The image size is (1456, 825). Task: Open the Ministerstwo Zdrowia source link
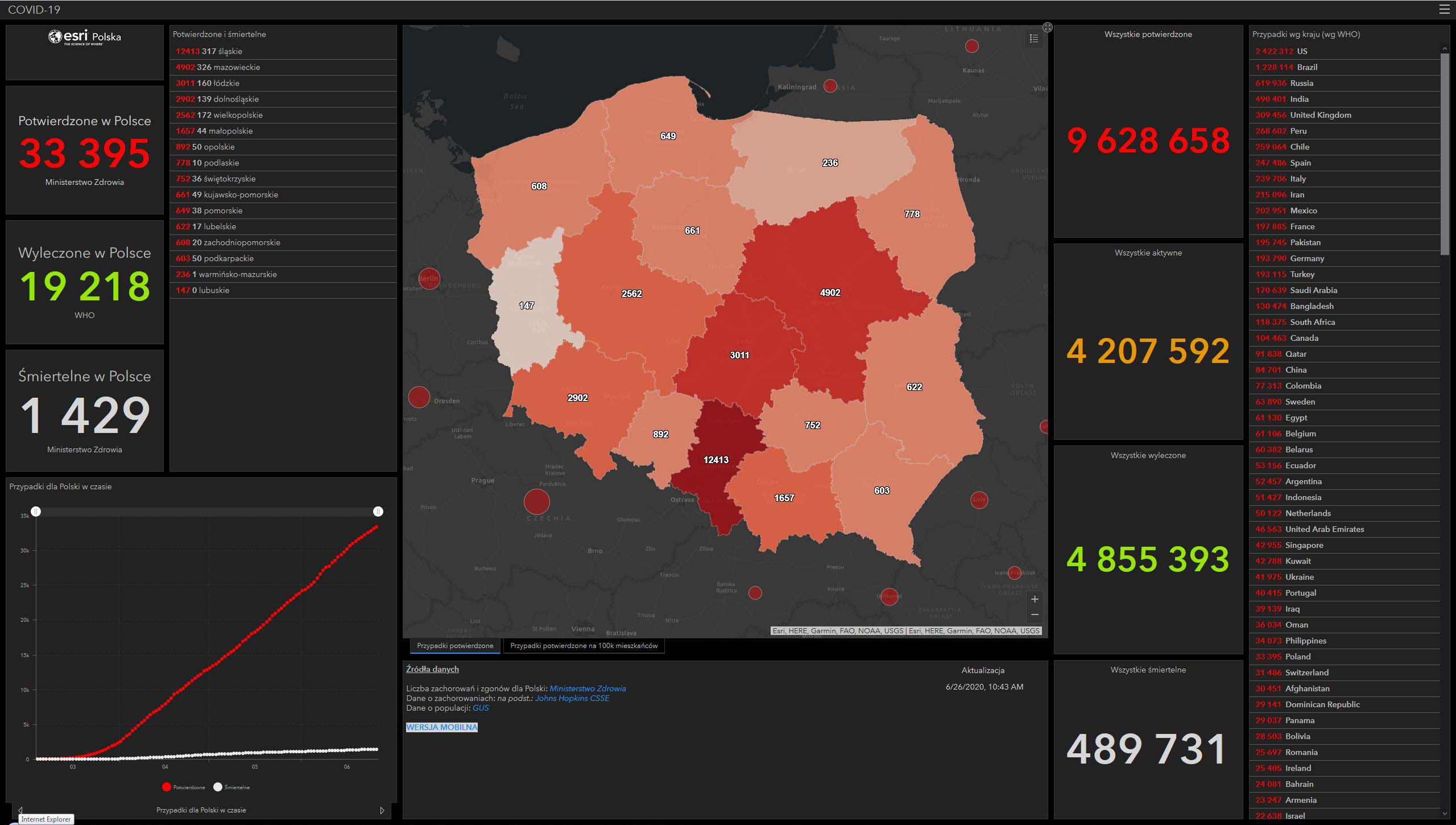(x=588, y=688)
